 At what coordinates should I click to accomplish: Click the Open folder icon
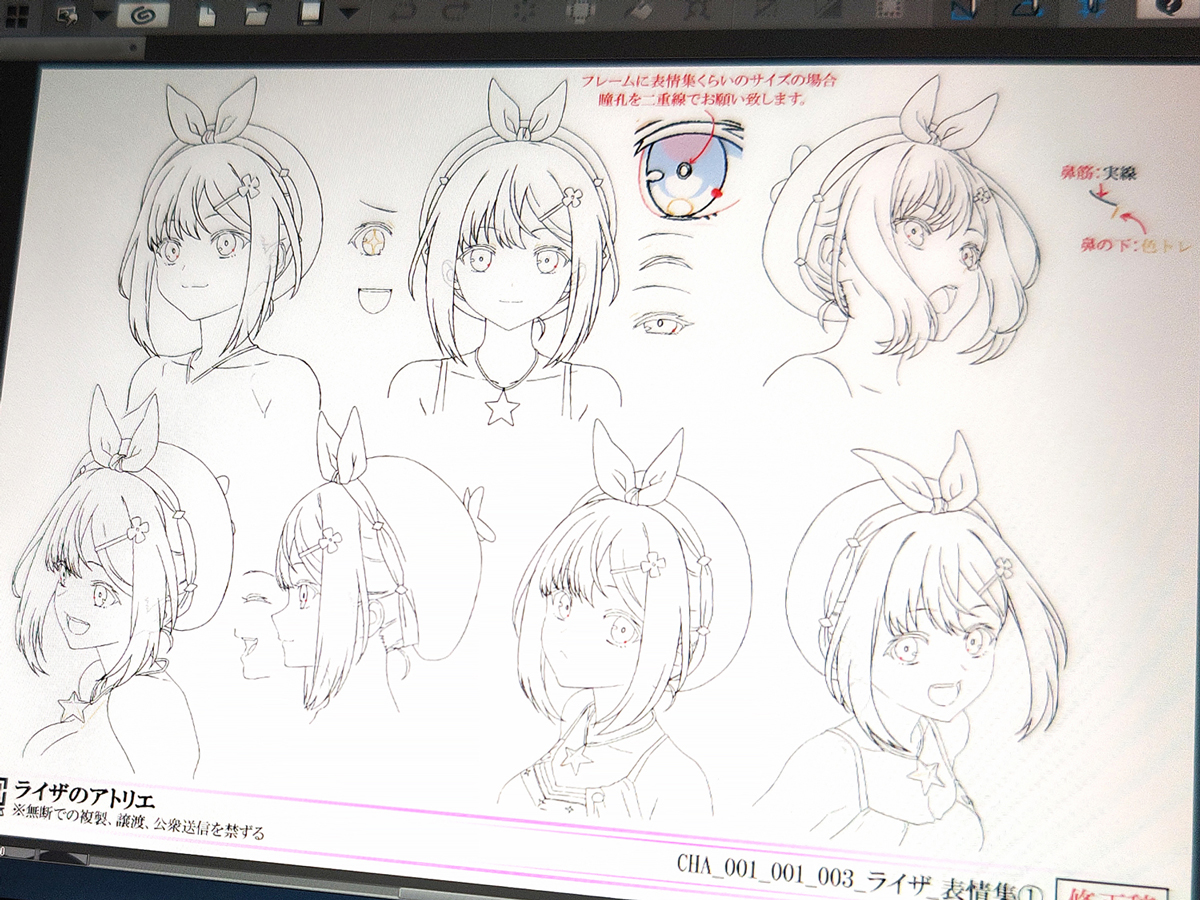click(x=258, y=15)
